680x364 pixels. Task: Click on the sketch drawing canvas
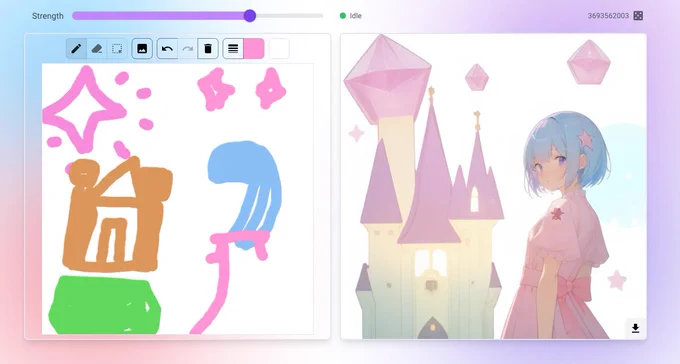177,199
